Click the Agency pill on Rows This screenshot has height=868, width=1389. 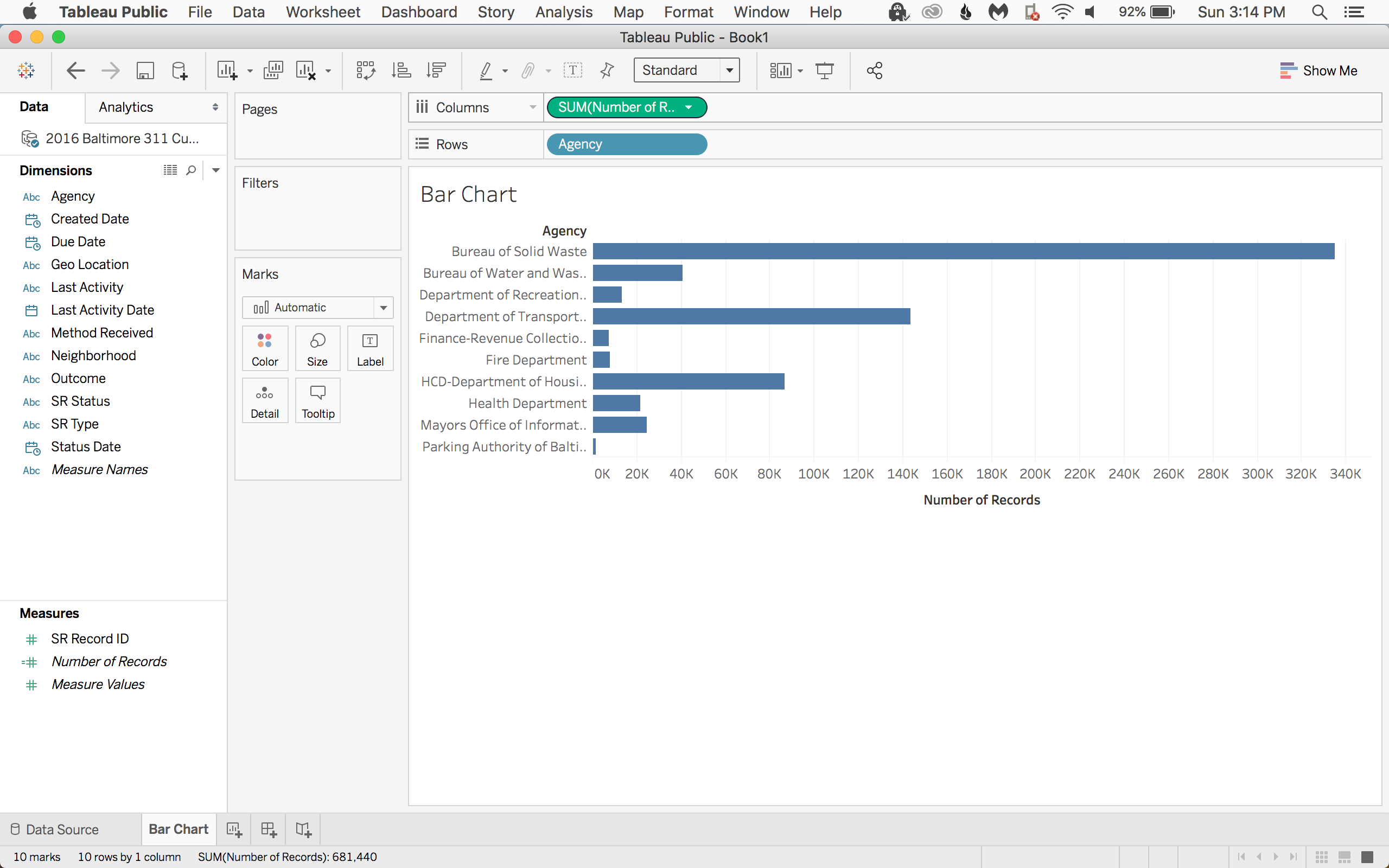click(627, 144)
